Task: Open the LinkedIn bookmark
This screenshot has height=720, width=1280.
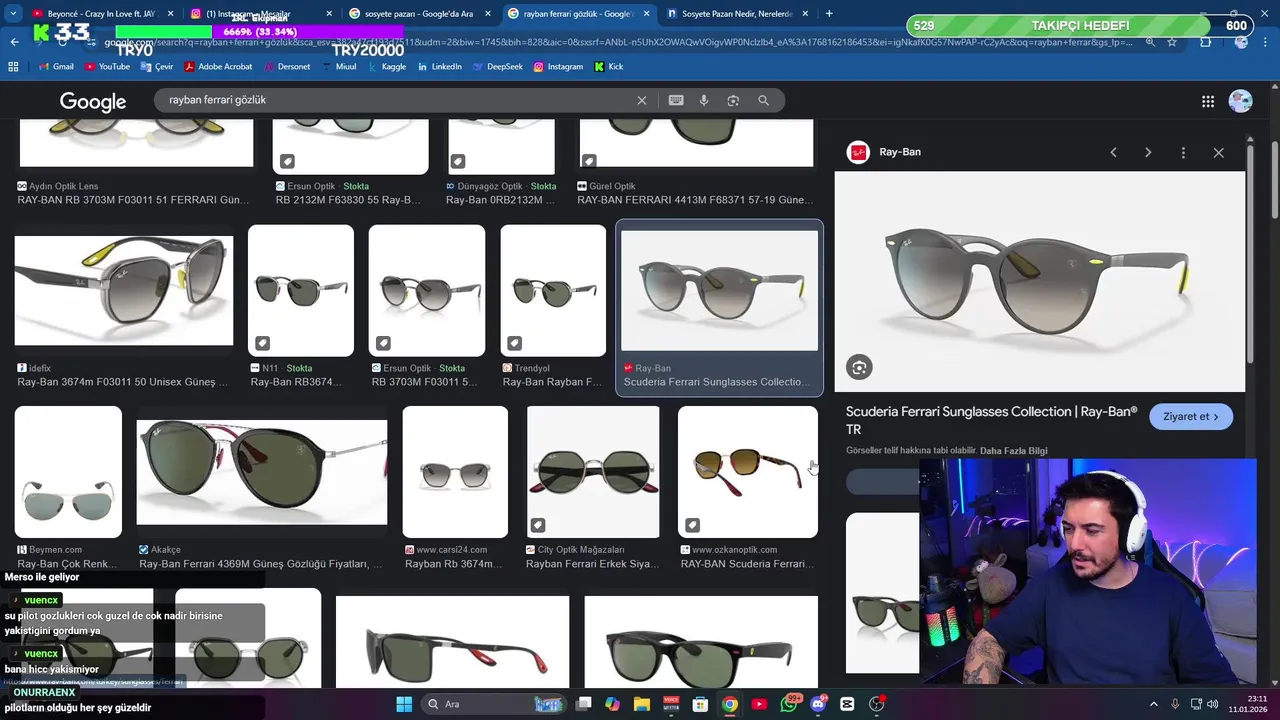Action: coord(440,67)
